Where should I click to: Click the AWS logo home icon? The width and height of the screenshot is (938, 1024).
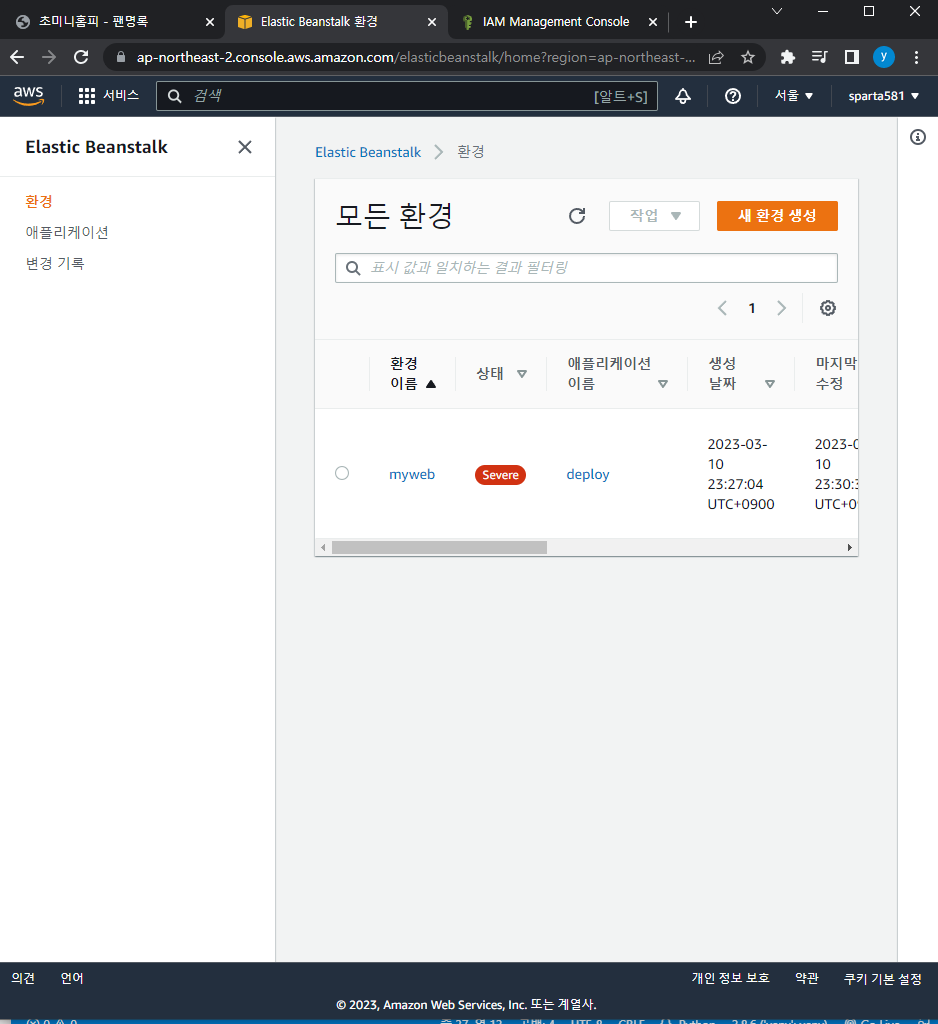(x=29, y=95)
